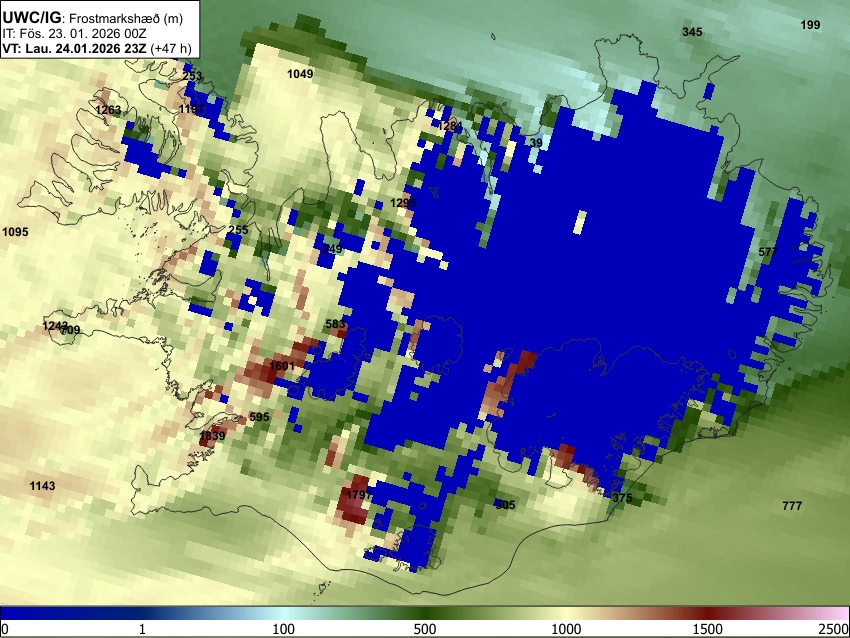
Task: Click the map value 1839
Action: (x=212, y=436)
